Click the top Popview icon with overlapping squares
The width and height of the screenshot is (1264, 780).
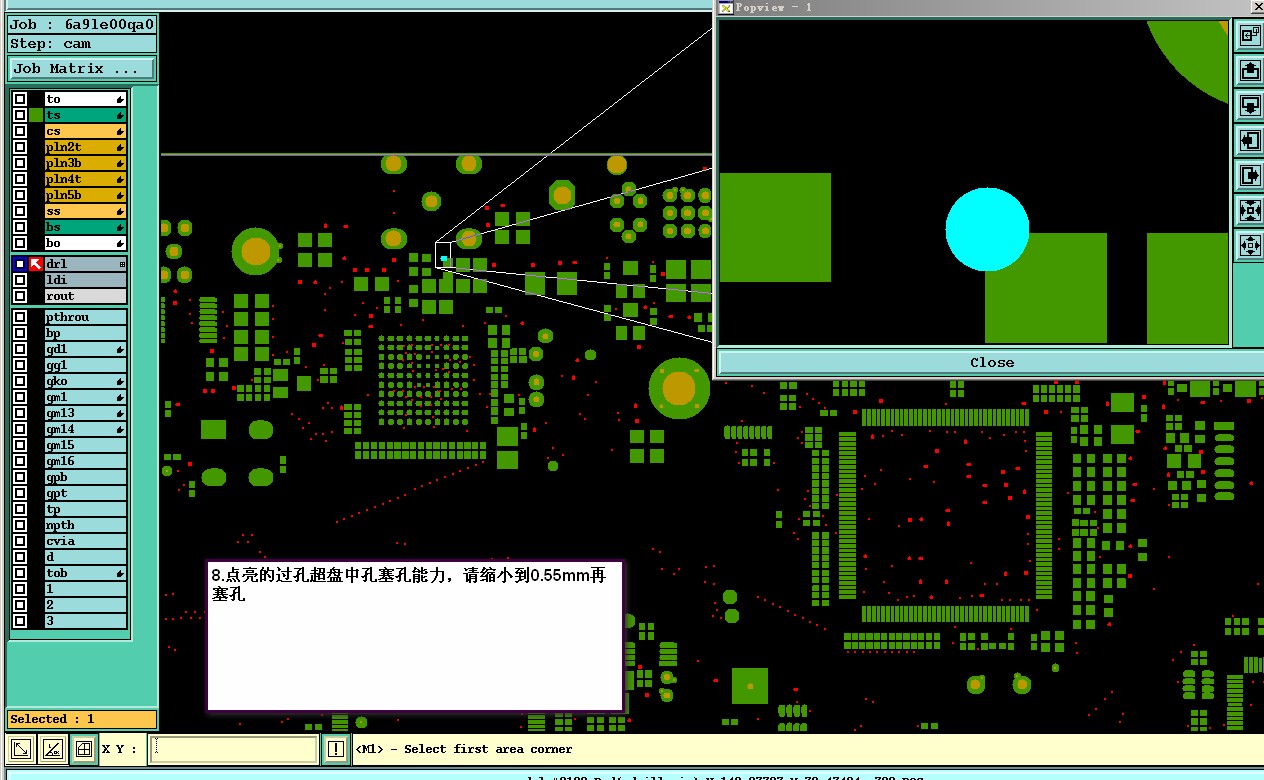1250,36
